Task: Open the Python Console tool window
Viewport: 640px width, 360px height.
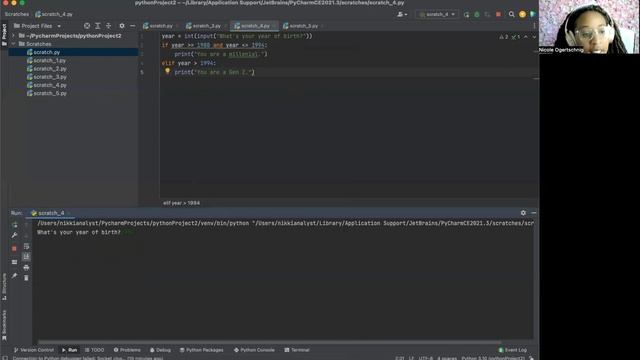Action: [254, 350]
